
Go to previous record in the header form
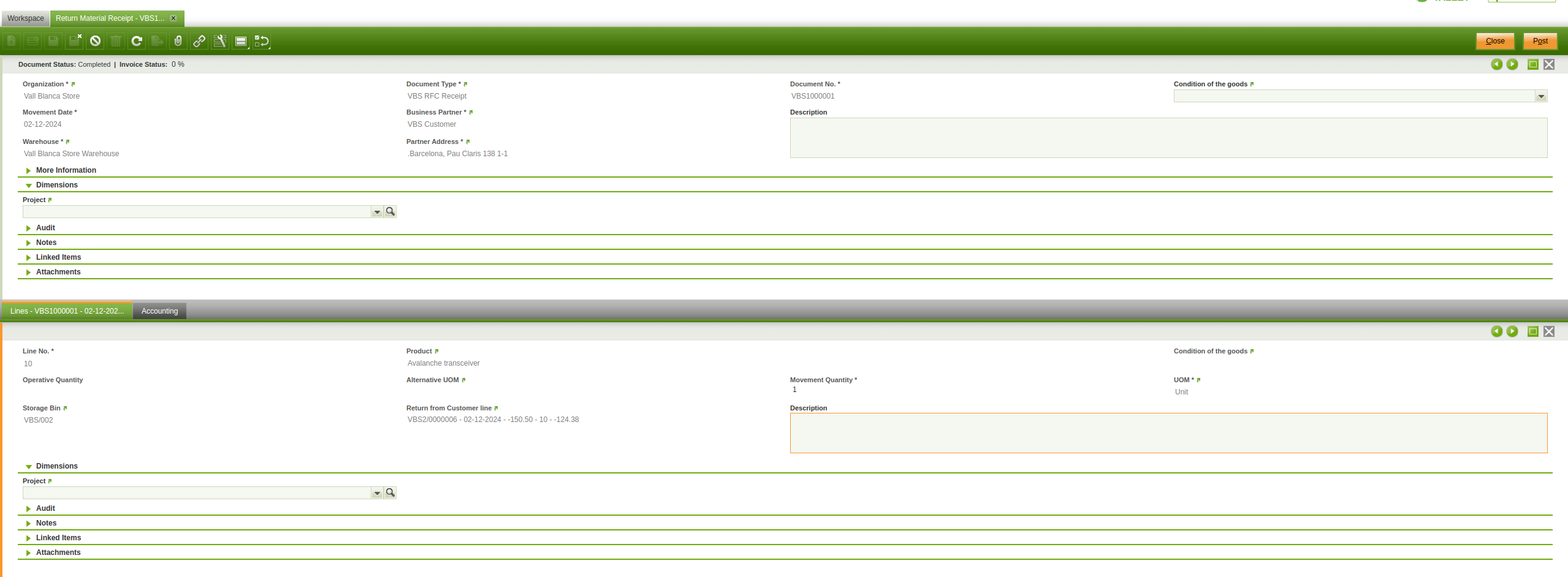tap(1496, 64)
